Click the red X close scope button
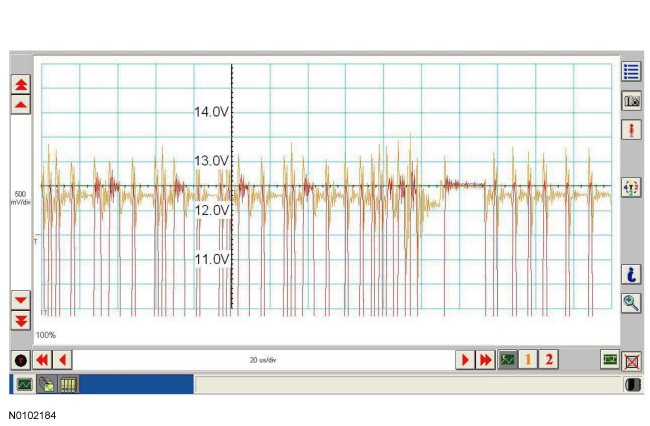 (631, 360)
